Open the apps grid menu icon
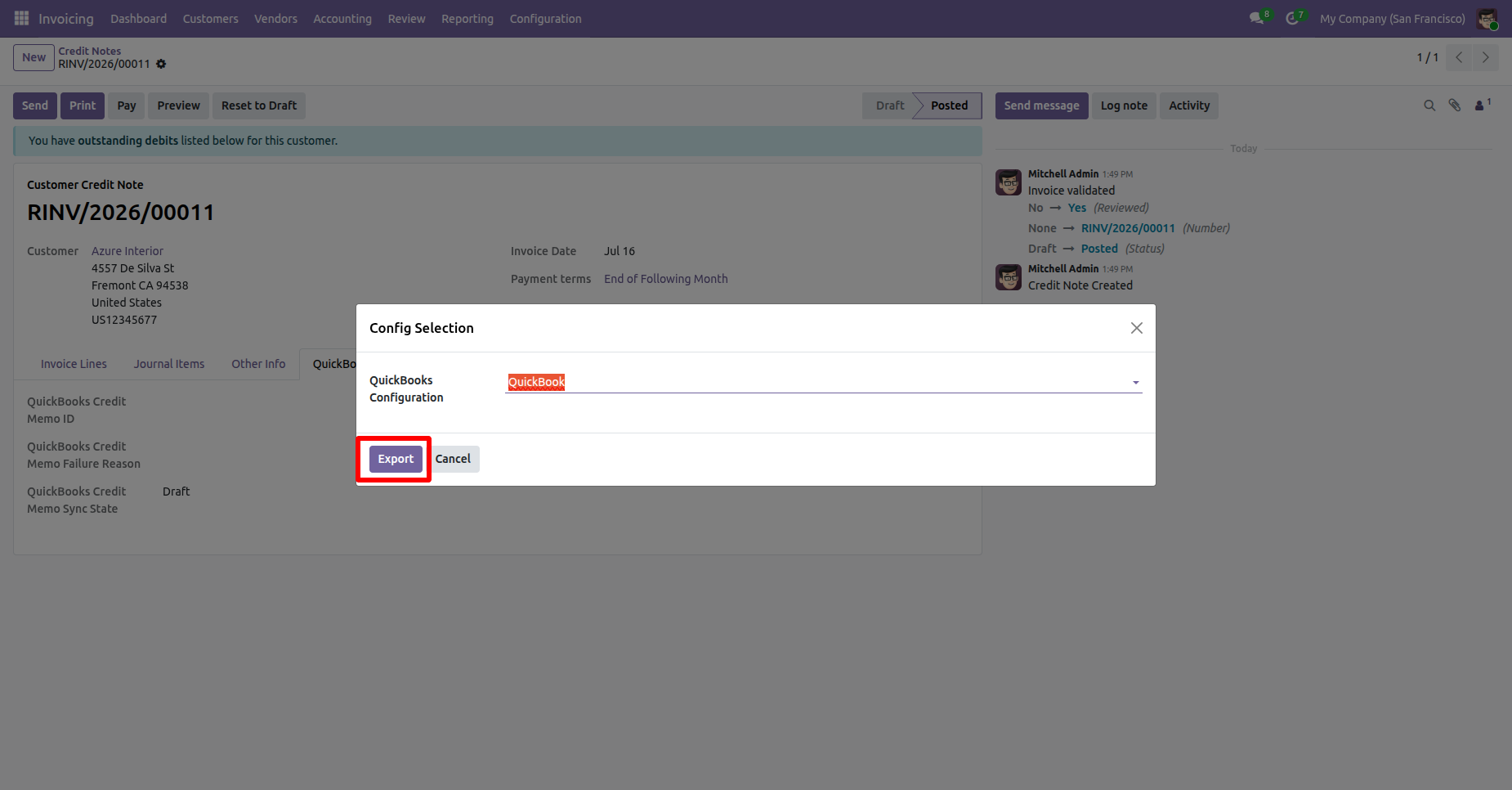 [x=21, y=18]
